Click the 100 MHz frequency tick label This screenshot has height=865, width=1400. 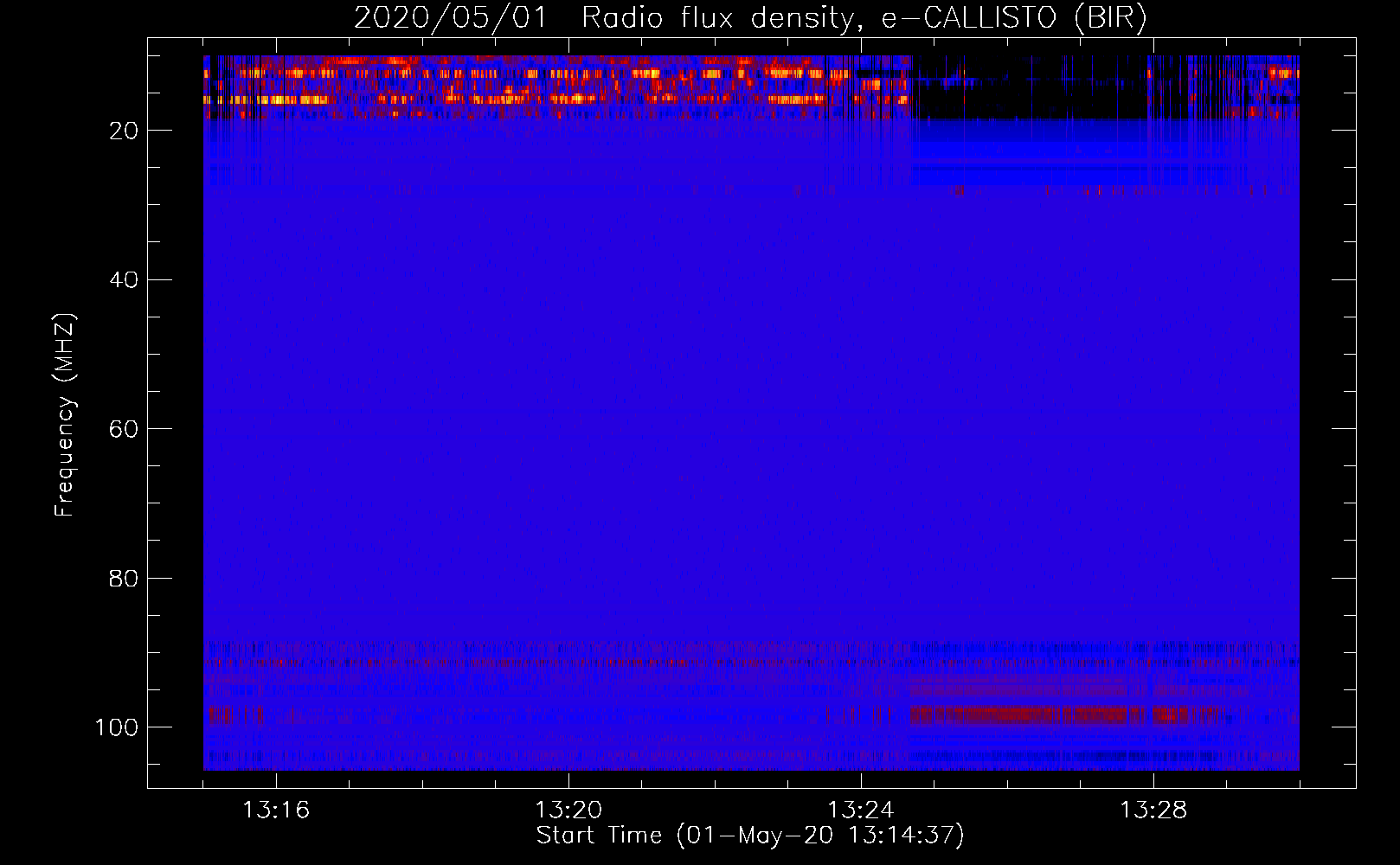click(117, 728)
